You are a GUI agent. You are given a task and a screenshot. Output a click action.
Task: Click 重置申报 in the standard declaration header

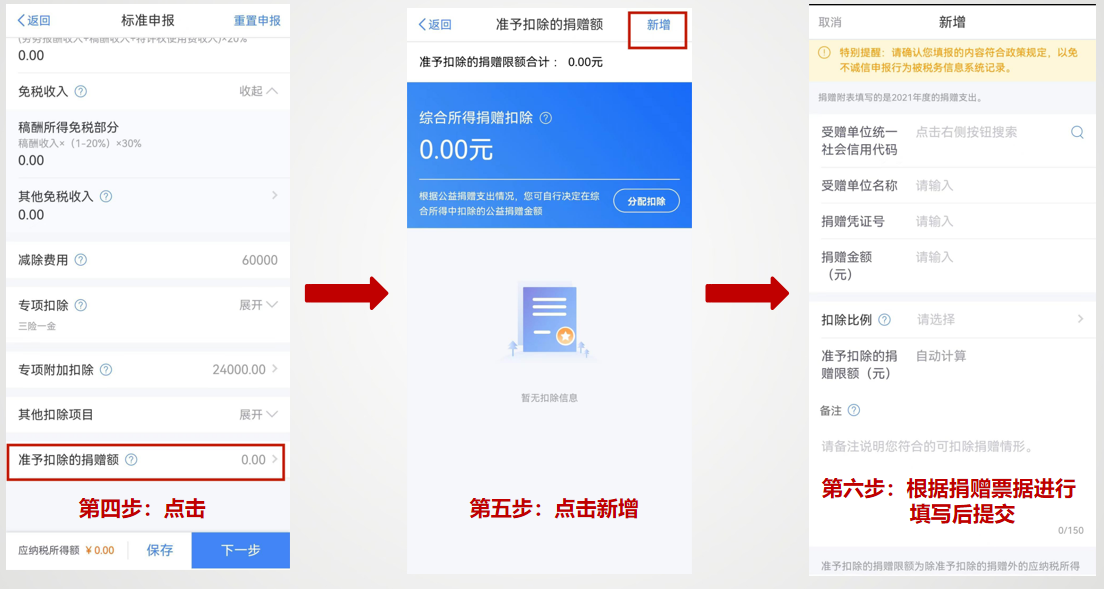257,20
